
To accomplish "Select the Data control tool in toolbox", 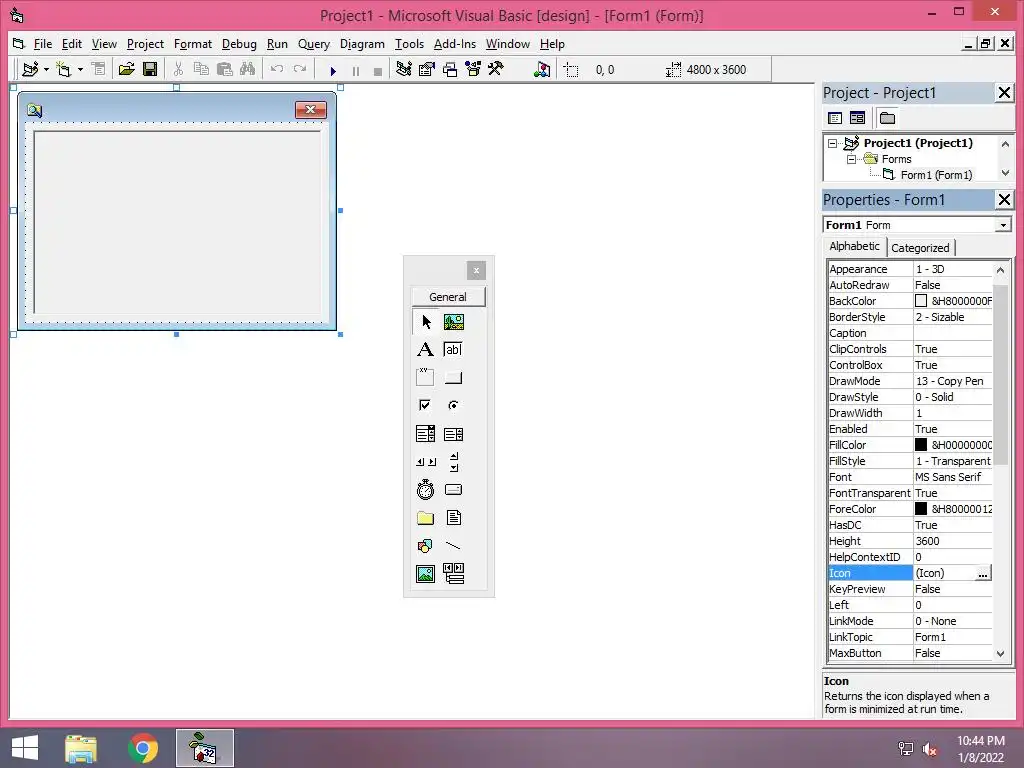I will tap(453, 573).
